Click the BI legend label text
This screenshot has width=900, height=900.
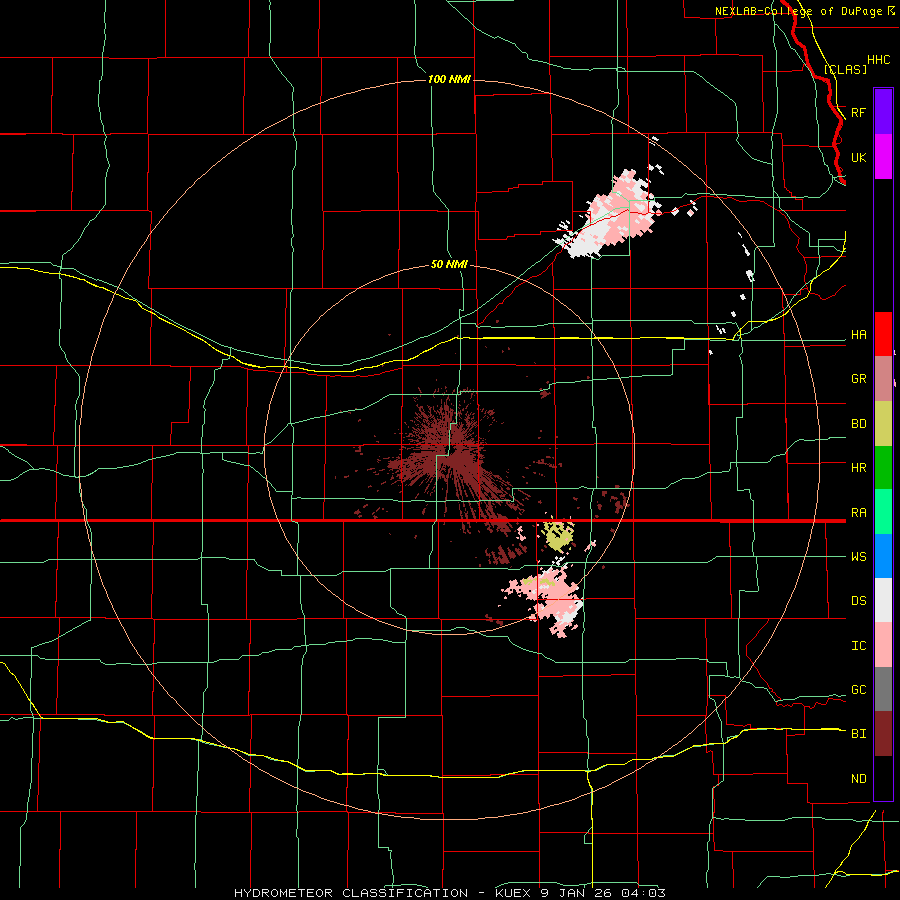858,734
